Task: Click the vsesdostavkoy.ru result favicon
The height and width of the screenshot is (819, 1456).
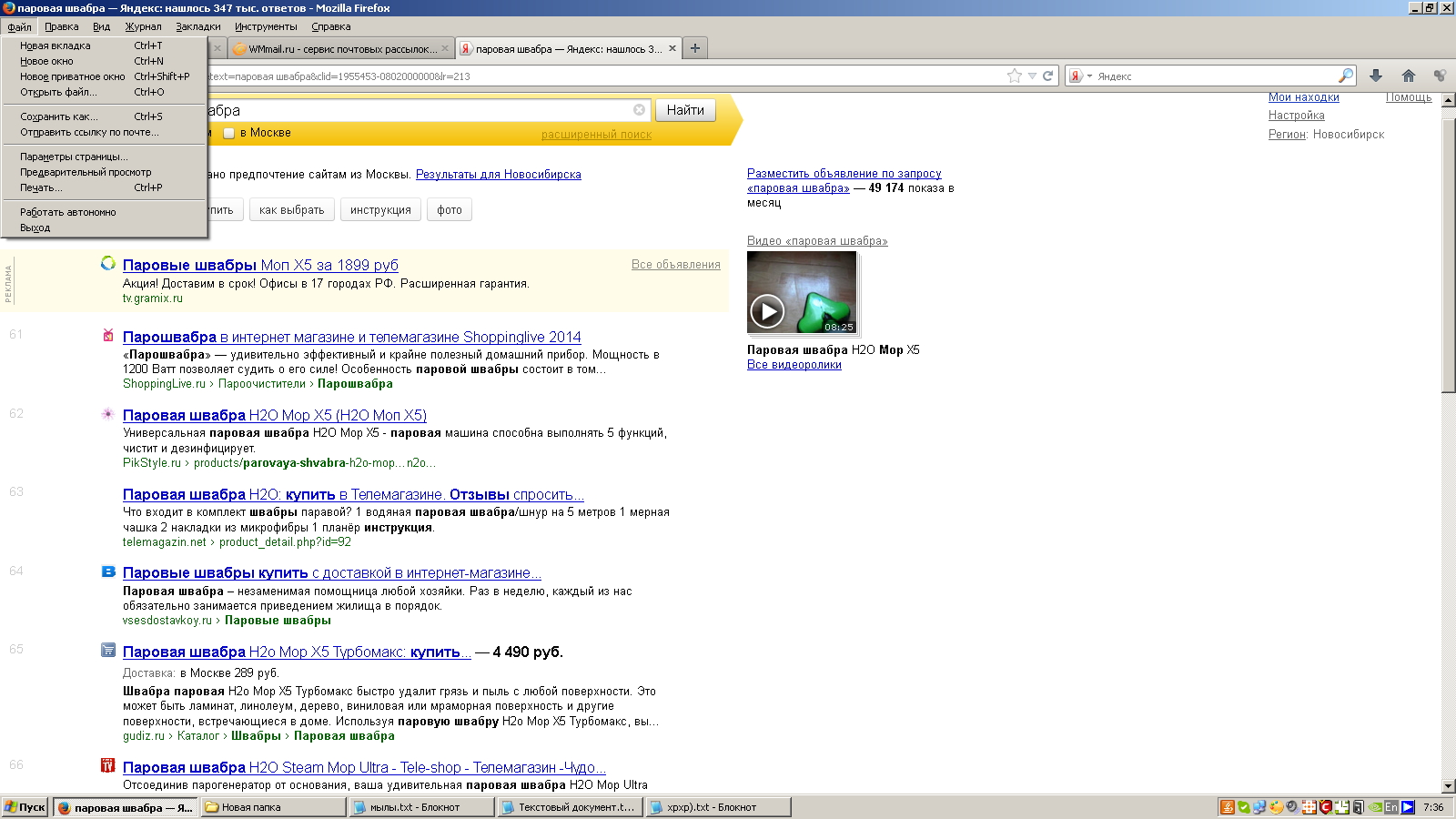Action: (x=108, y=571)
